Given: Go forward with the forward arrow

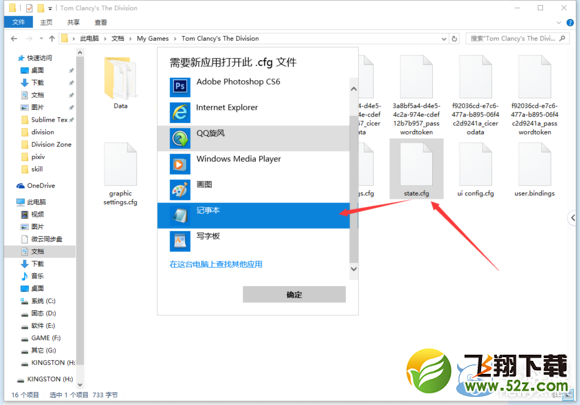Looking at the screenshot, I should (x=29, y=38).
